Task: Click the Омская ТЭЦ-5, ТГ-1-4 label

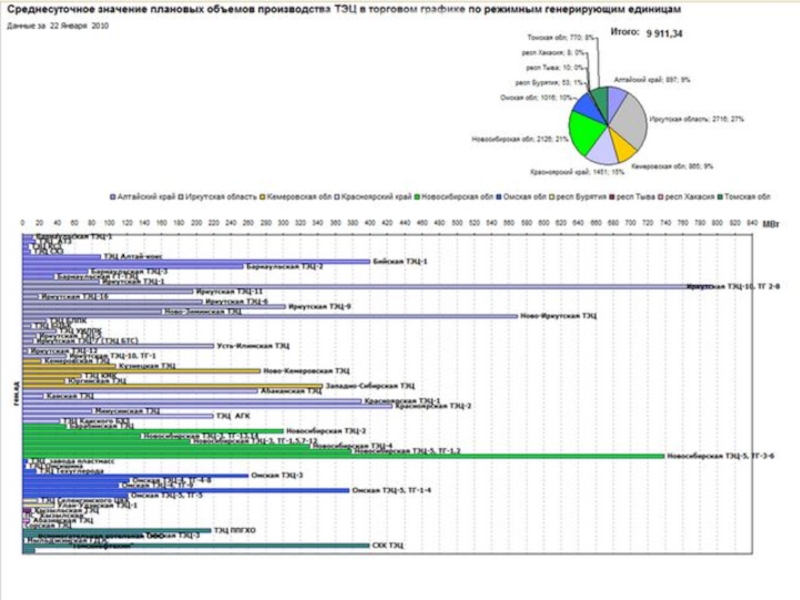Action: [391, 491]
